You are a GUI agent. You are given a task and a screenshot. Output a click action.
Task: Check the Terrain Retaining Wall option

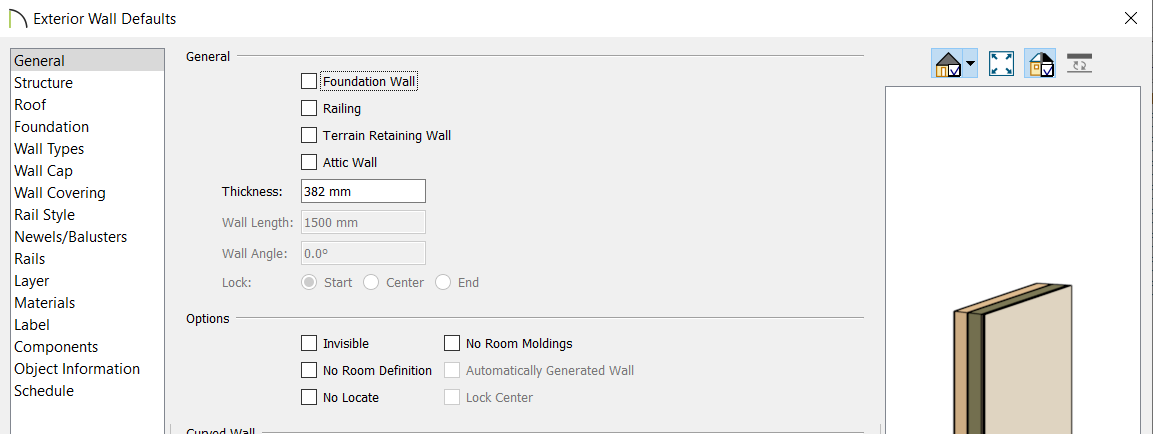pyautogui.click(x=309, y=135)
